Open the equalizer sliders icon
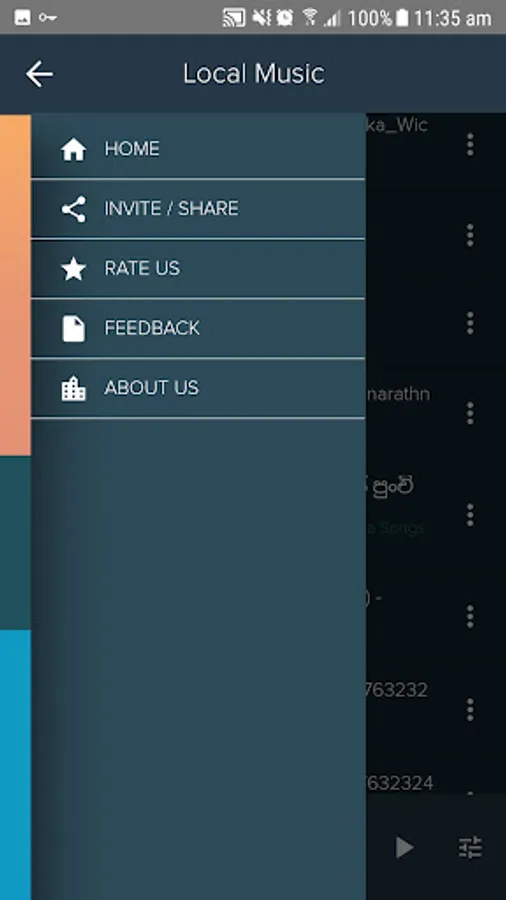506x900 pixels. [470, 848]
